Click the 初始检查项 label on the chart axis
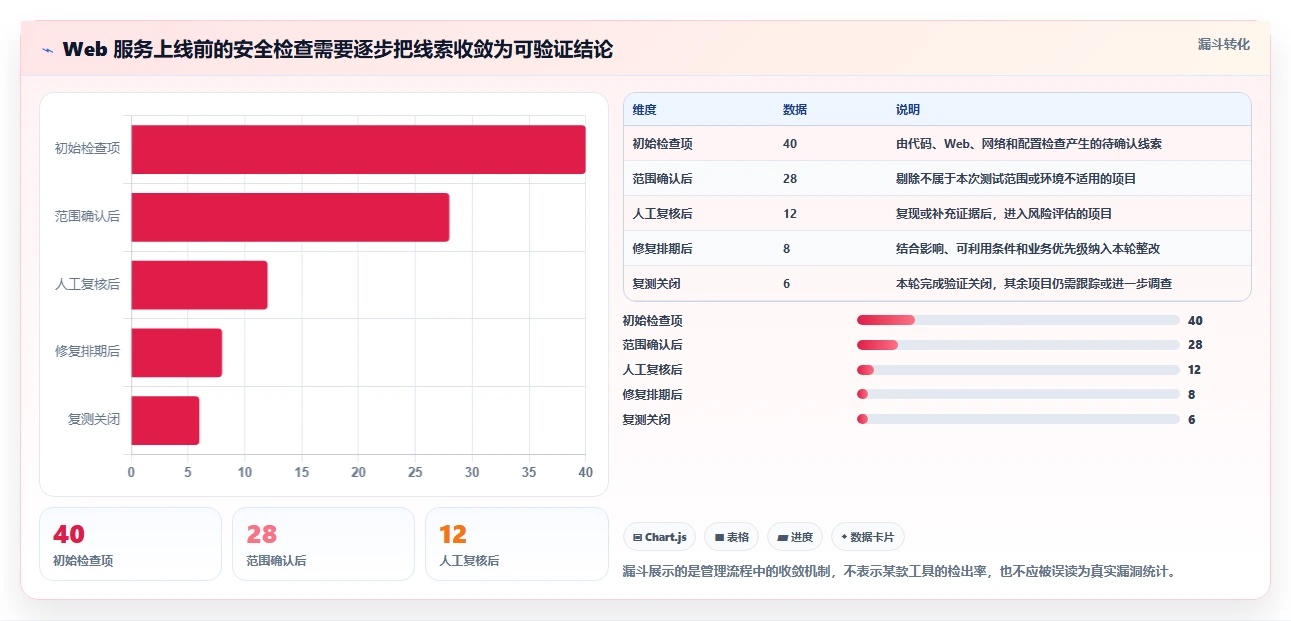 point(87,149)
